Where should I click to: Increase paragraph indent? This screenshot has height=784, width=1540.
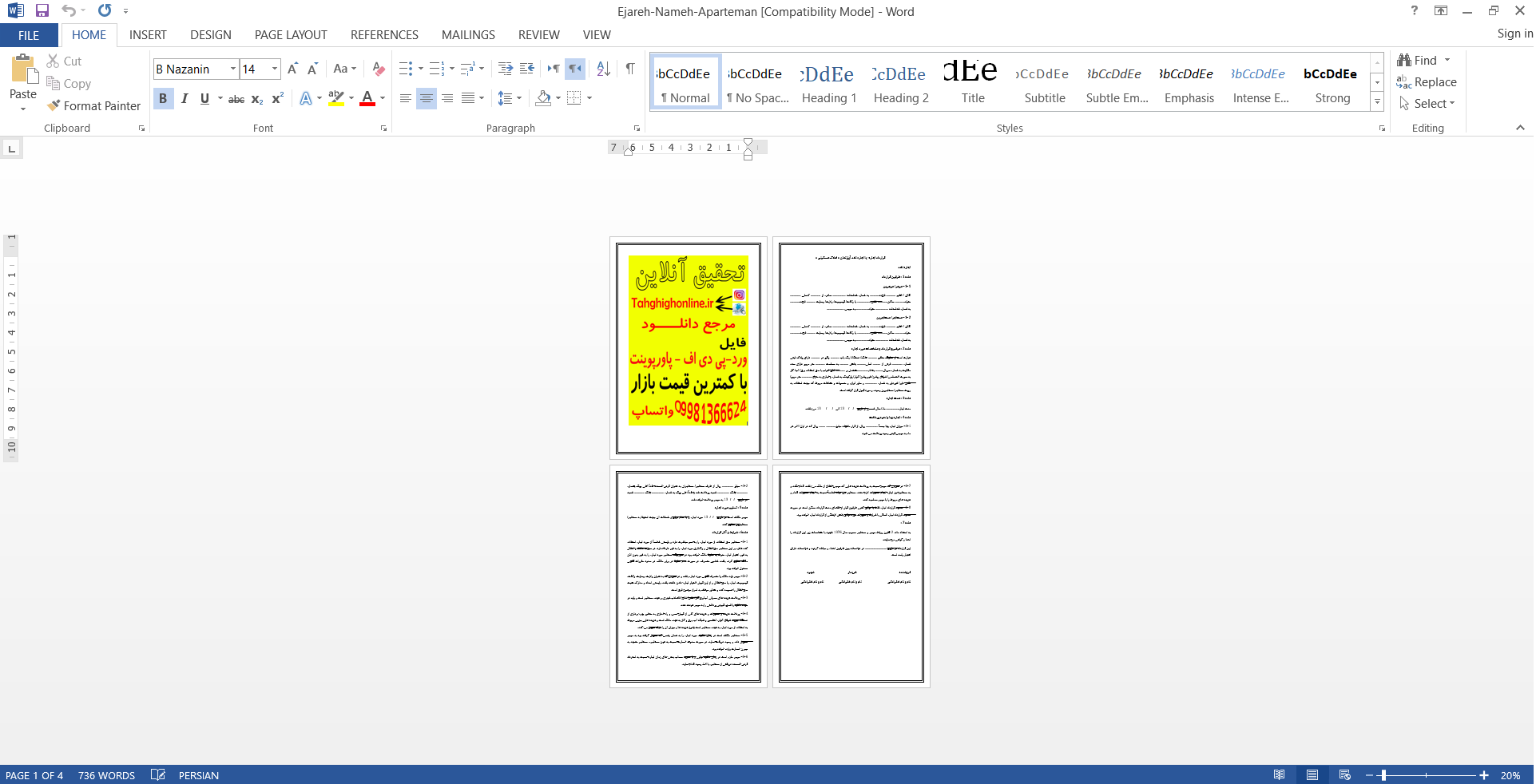(526, 69)
